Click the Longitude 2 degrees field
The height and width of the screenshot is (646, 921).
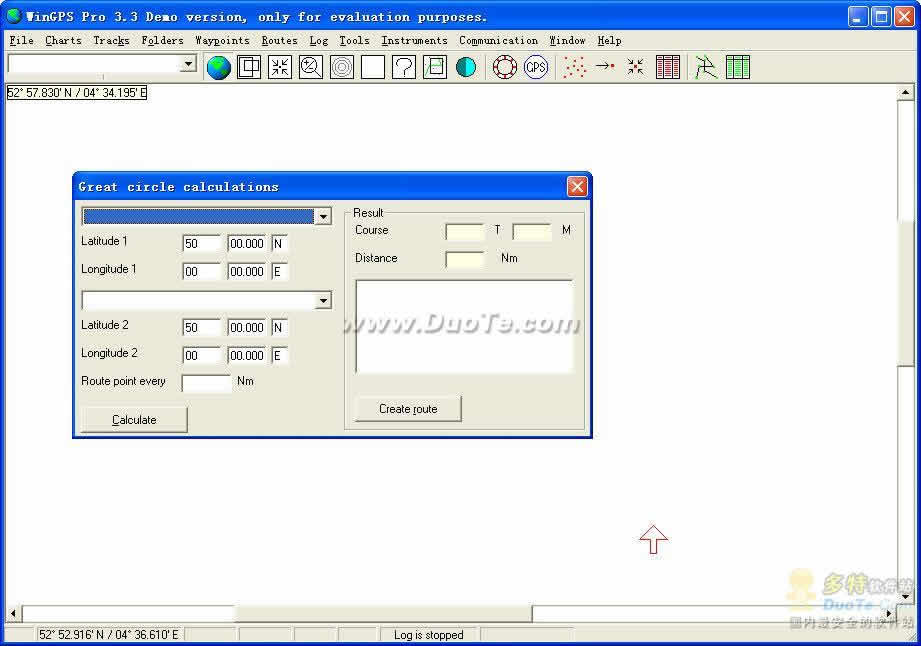point(201,355)
